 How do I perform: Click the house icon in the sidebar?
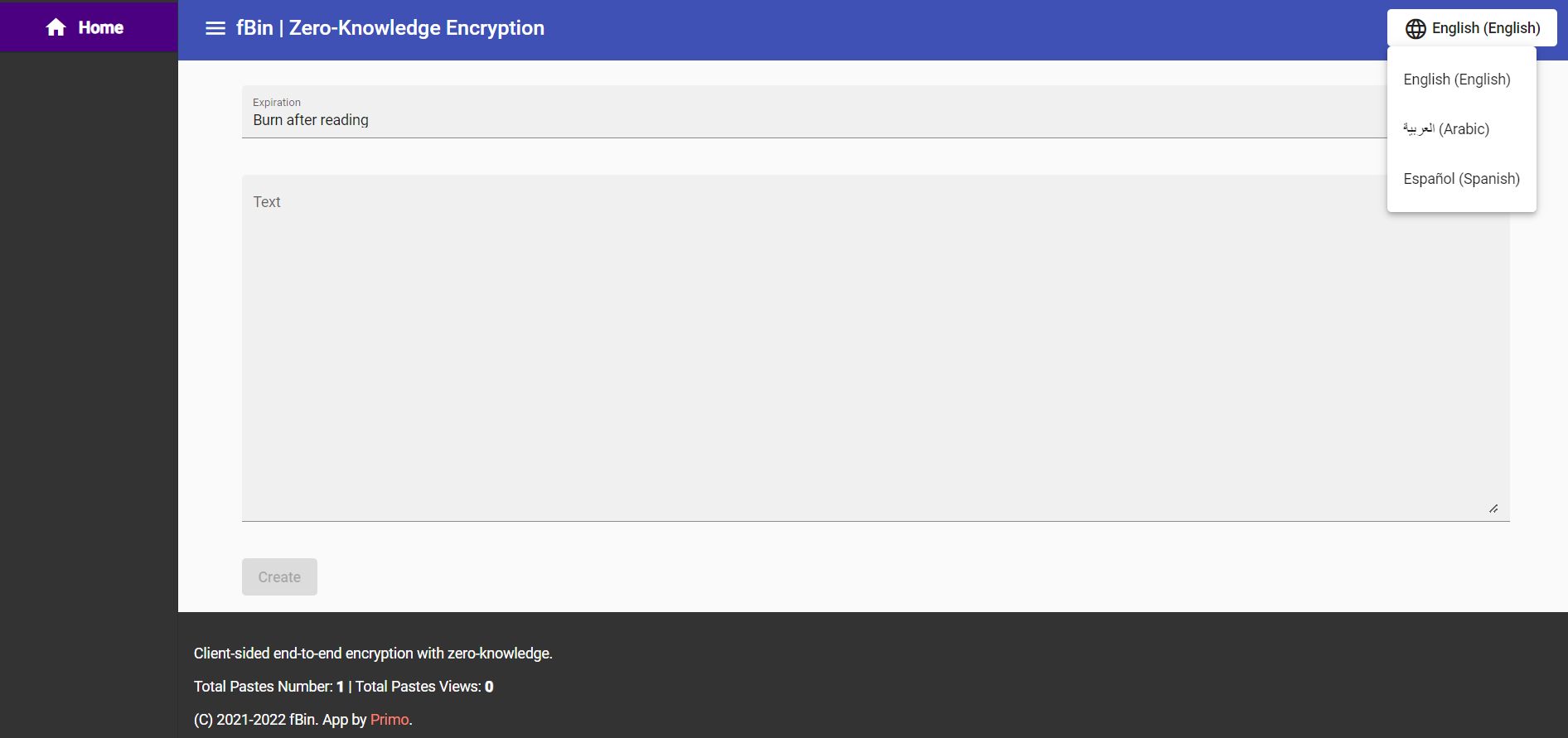click(56, 27)
